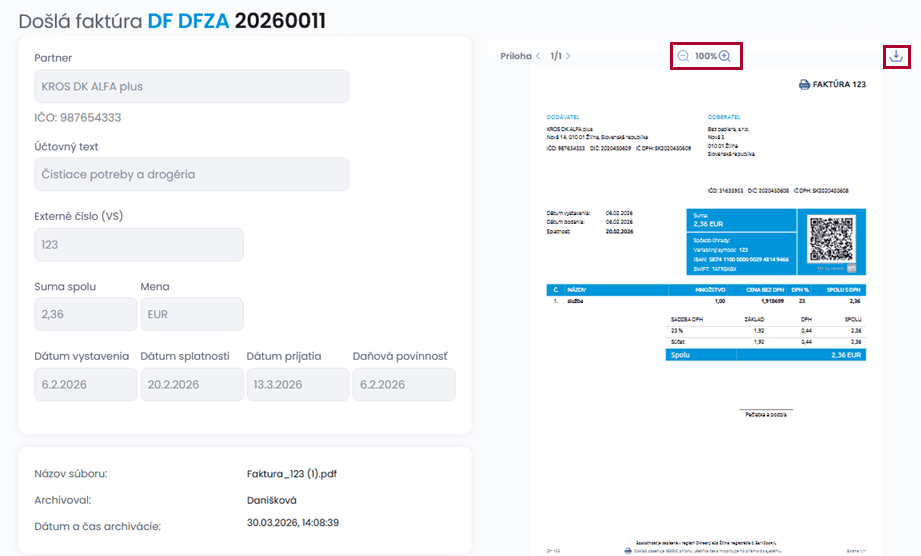The width and height of the screenshot is (921, 556).
Task: Click the 100% zoom level indicator
Action: click(705, 56)
